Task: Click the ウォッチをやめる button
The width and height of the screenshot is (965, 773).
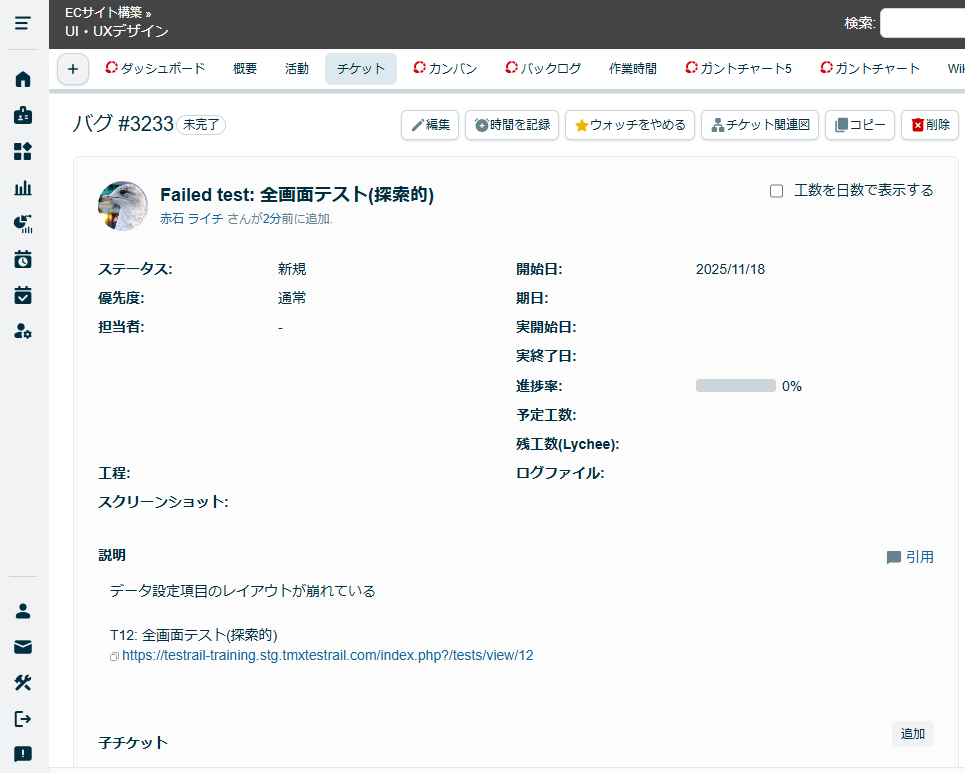Action: pos(629,125)
